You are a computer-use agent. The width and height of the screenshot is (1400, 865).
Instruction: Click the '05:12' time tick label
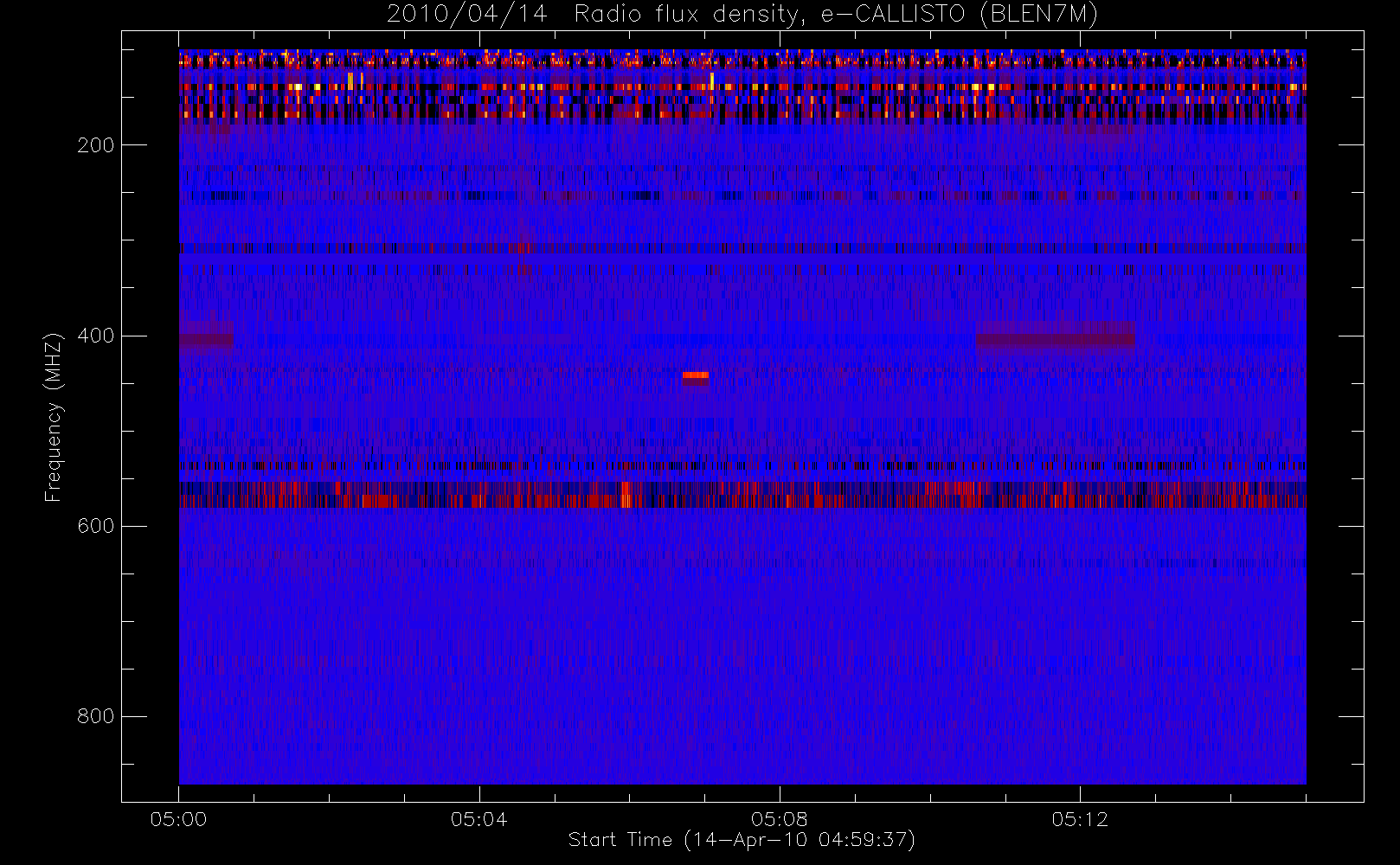[x=1080, y=819]
